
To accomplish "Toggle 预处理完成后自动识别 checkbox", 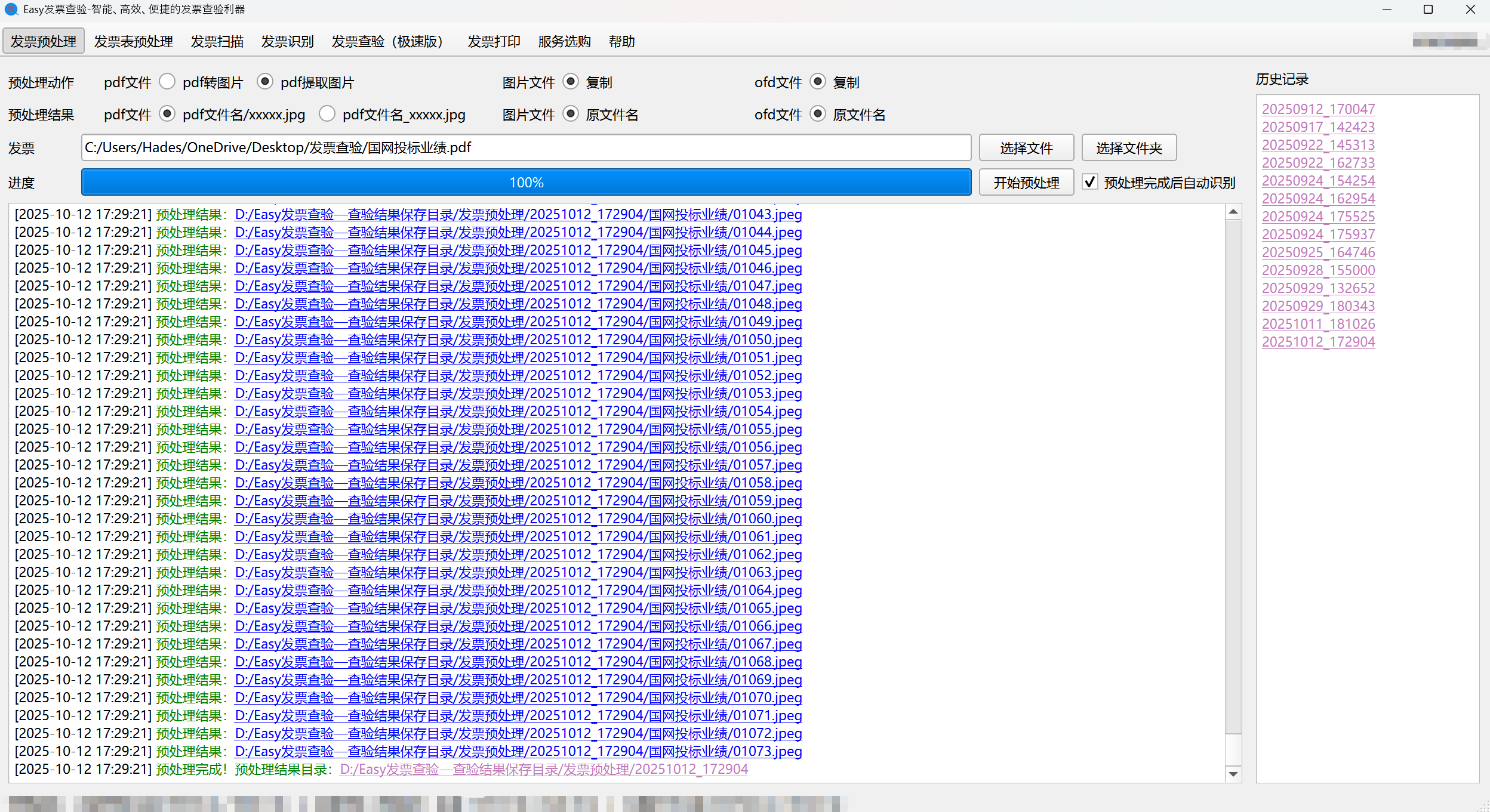I will click(1090, 182).
